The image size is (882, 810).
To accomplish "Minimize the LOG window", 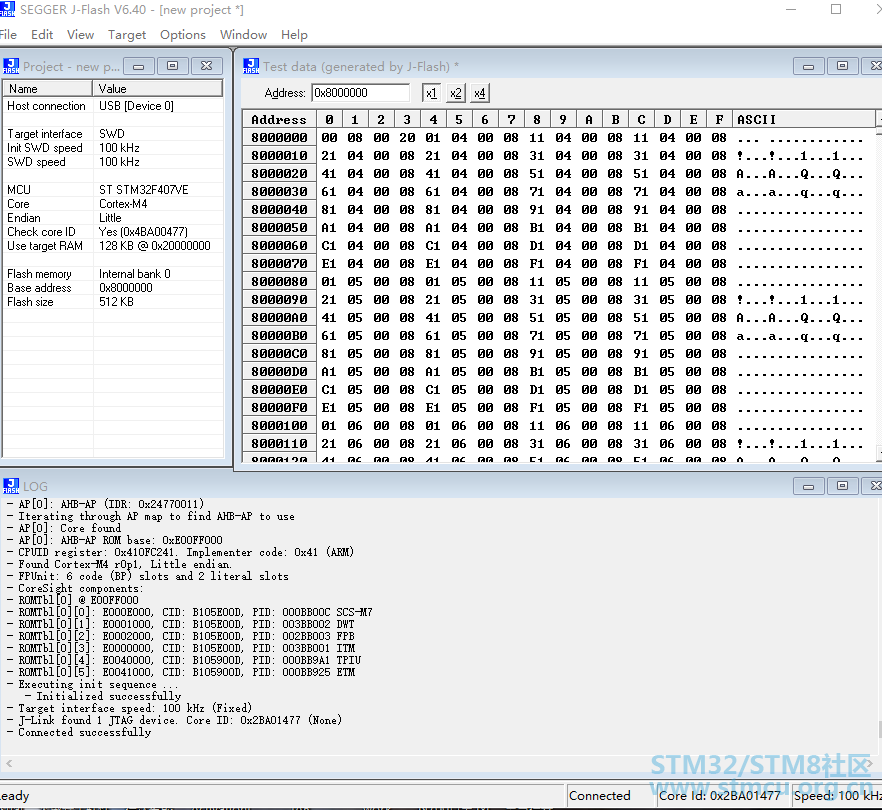I will [x=808, y=486].
